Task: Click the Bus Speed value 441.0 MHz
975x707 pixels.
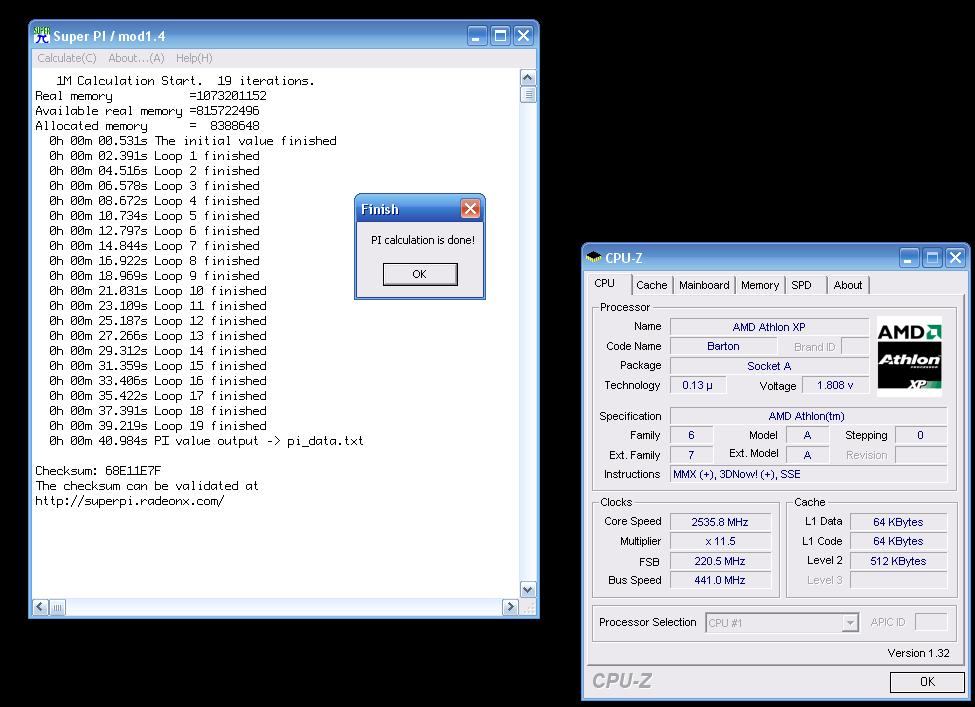Action: pyautogui.click(x=720, y=580)
